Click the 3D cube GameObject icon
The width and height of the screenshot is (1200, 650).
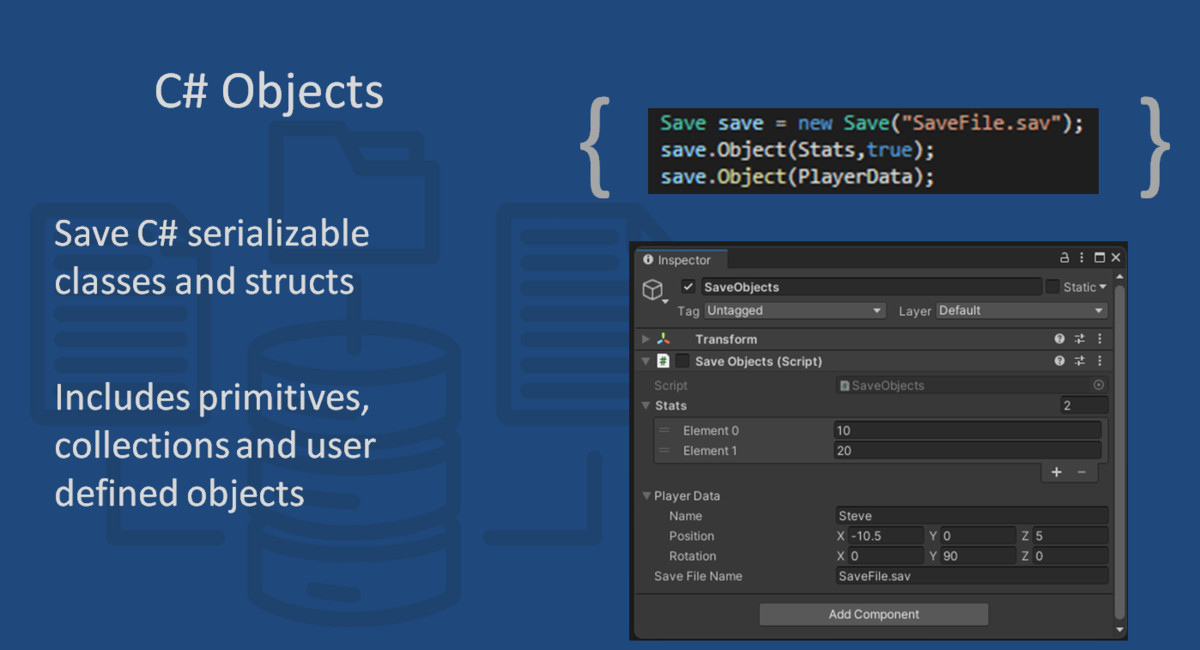pos(653,287)
